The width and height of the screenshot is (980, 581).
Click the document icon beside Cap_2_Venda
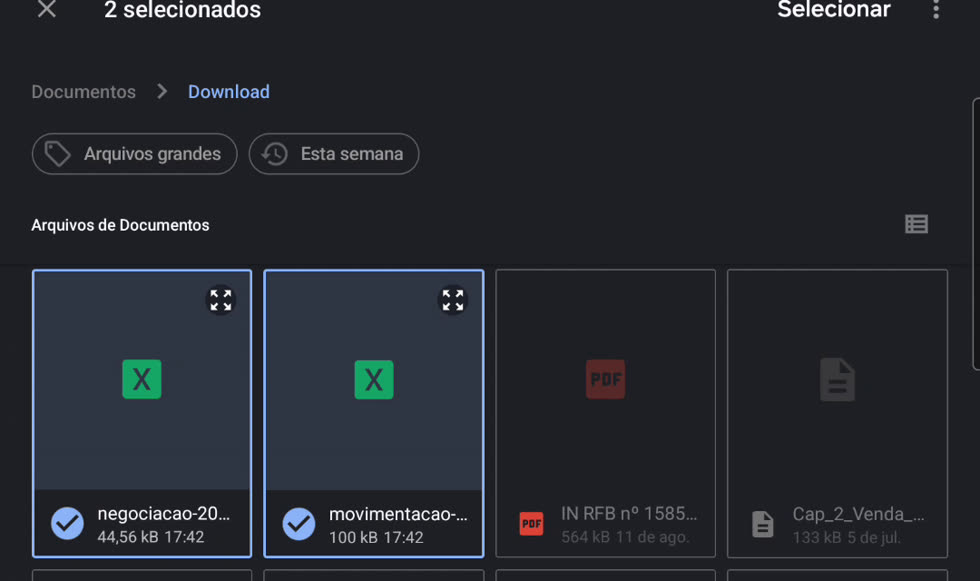[762, 524]
